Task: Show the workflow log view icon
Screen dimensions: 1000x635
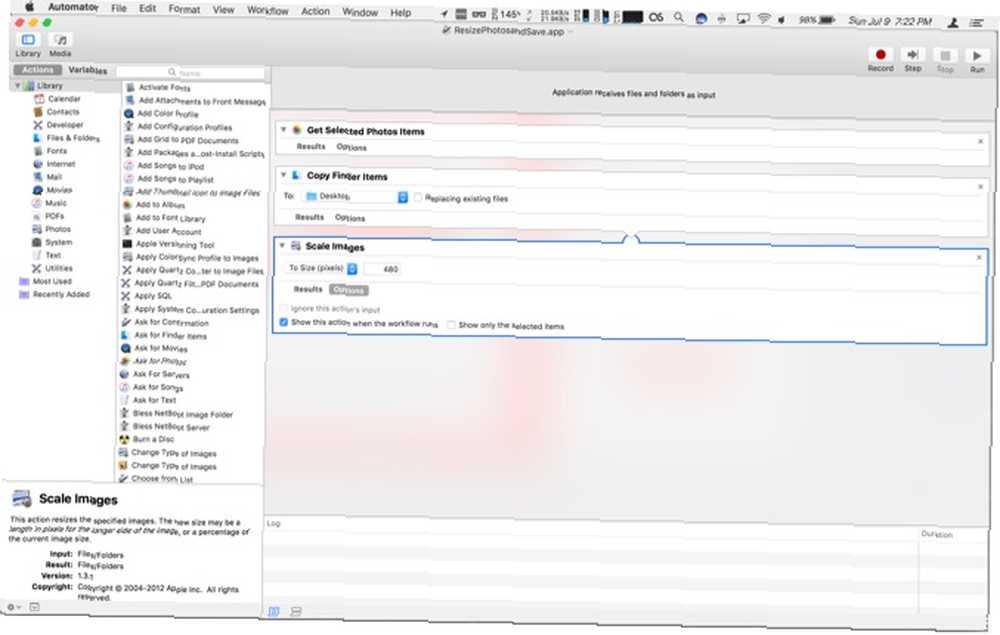Action: pos(274,611)
